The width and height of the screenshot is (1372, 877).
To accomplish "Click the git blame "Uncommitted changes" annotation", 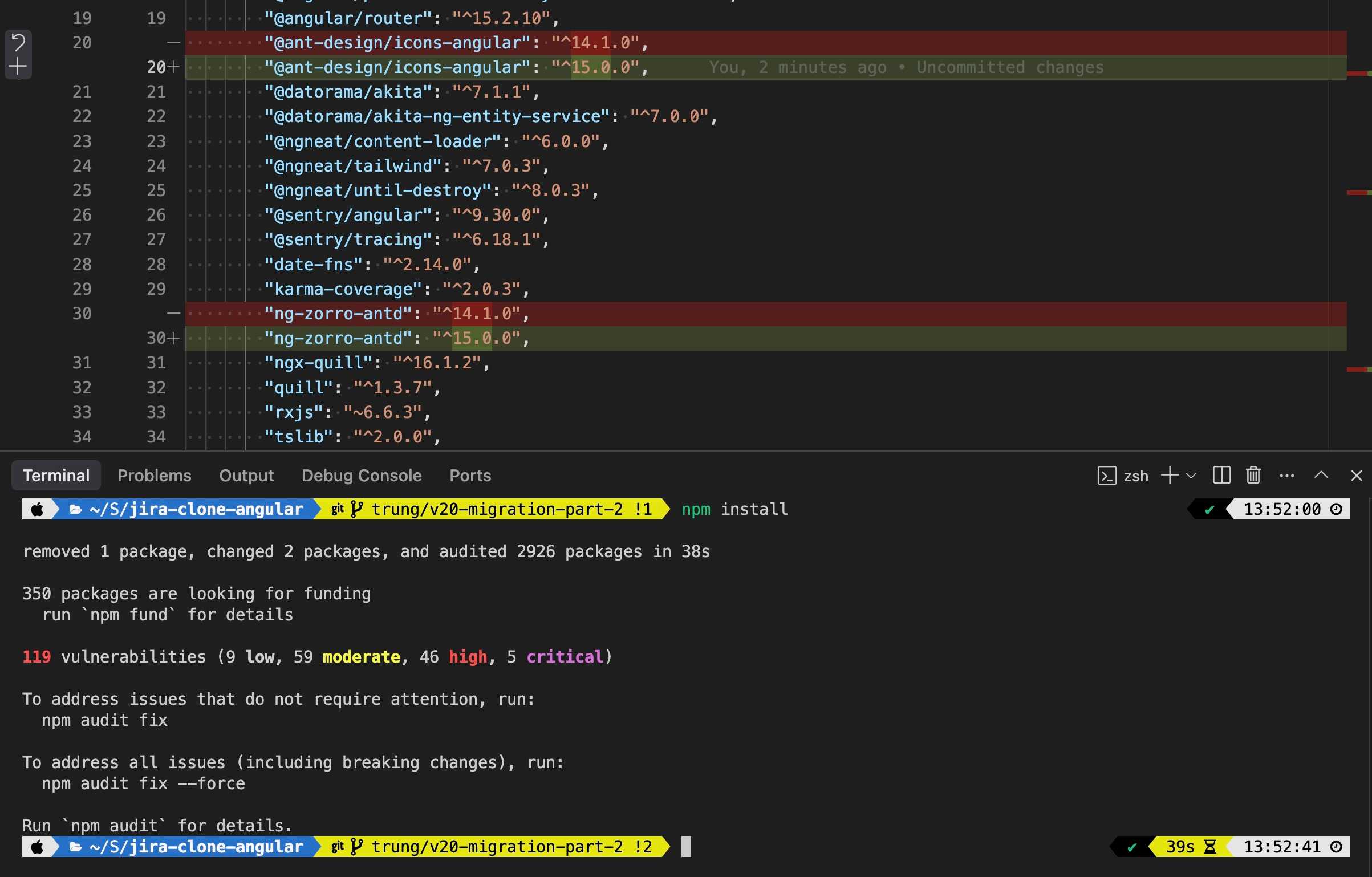I will 1010,67.
